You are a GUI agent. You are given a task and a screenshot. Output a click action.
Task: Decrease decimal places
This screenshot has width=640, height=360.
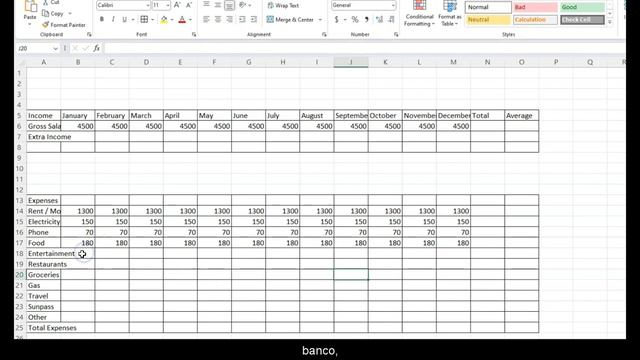pos(391,19)
